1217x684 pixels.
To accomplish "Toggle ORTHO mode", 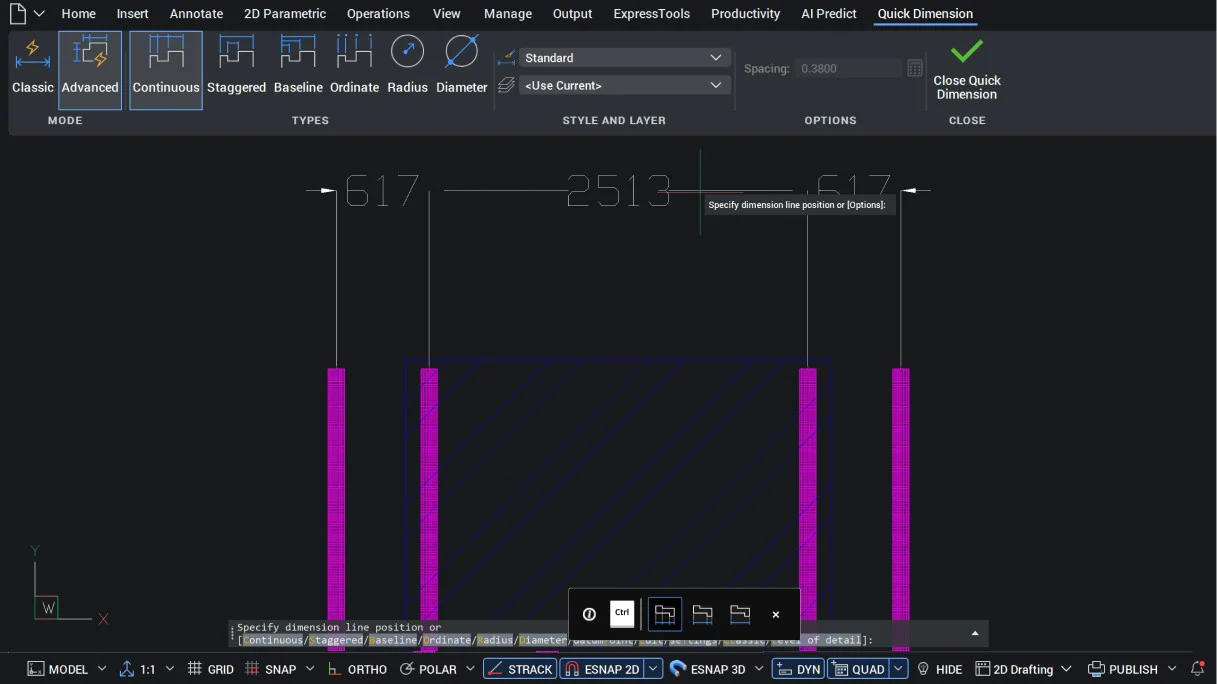I will [357, 669].
